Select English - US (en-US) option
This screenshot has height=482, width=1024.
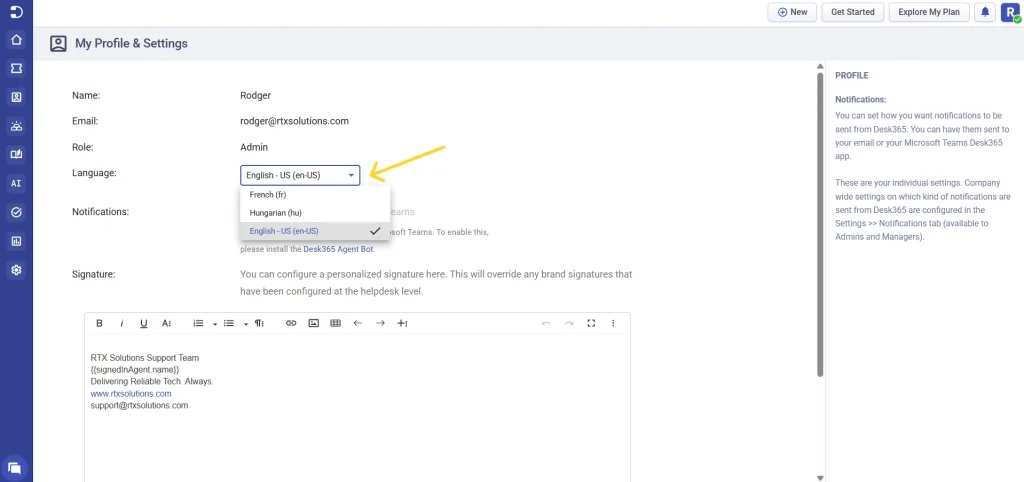(315, 231)
